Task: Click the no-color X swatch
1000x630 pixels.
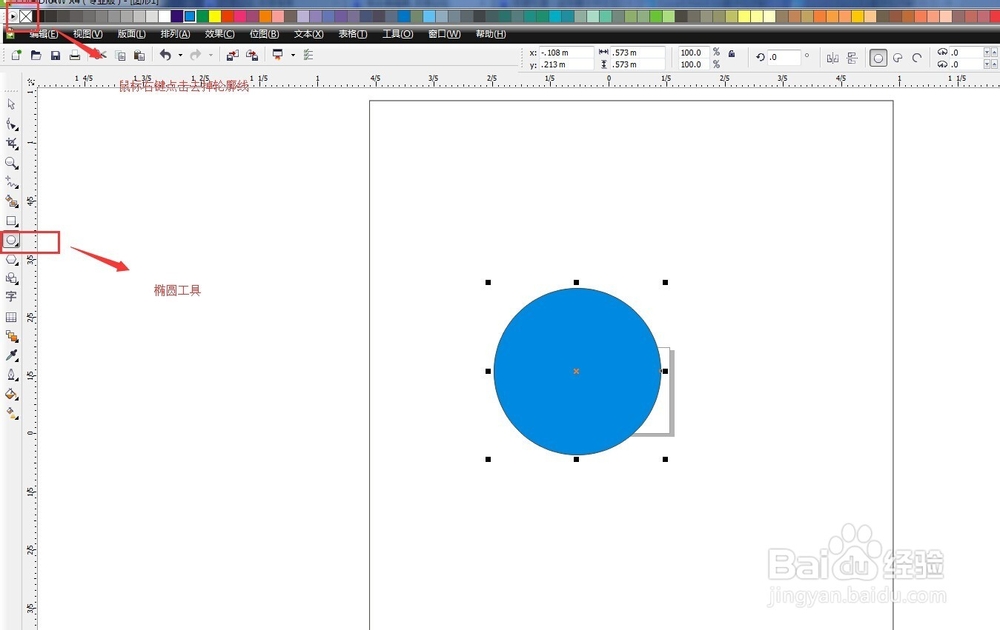Action: tap(26, 17)
